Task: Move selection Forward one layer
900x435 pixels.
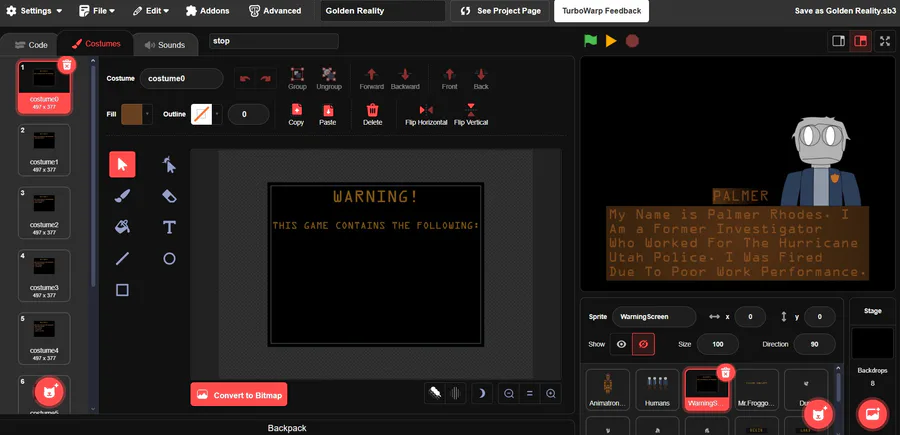Action: point(371,79)
